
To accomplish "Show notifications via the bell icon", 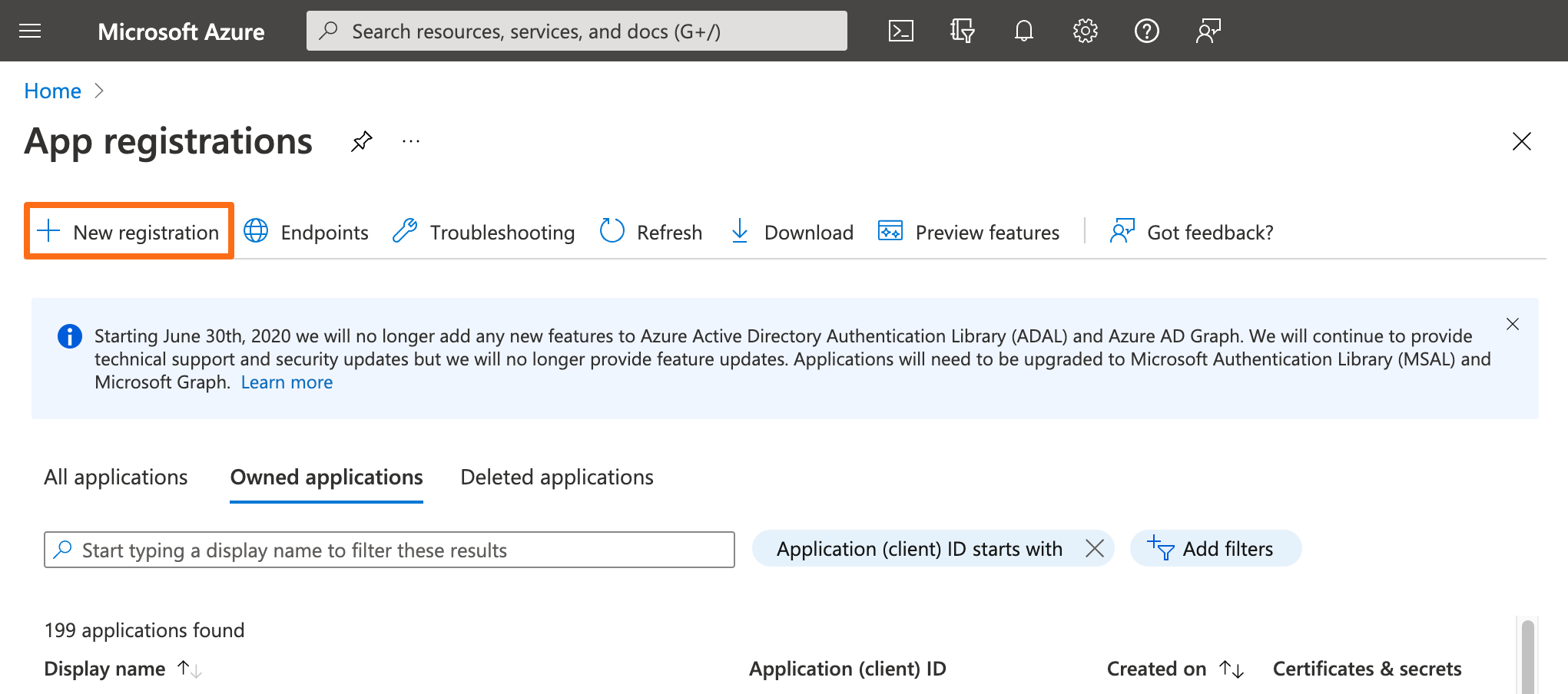I will click(1023, 31).
